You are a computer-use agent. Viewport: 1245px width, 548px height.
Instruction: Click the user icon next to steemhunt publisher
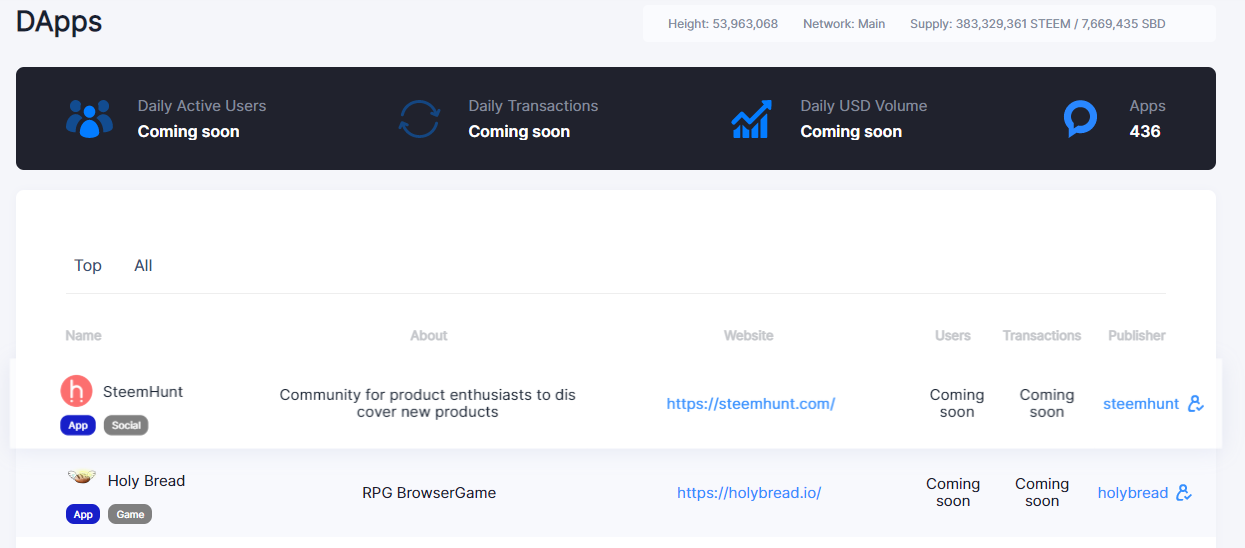pos(1196,404)
